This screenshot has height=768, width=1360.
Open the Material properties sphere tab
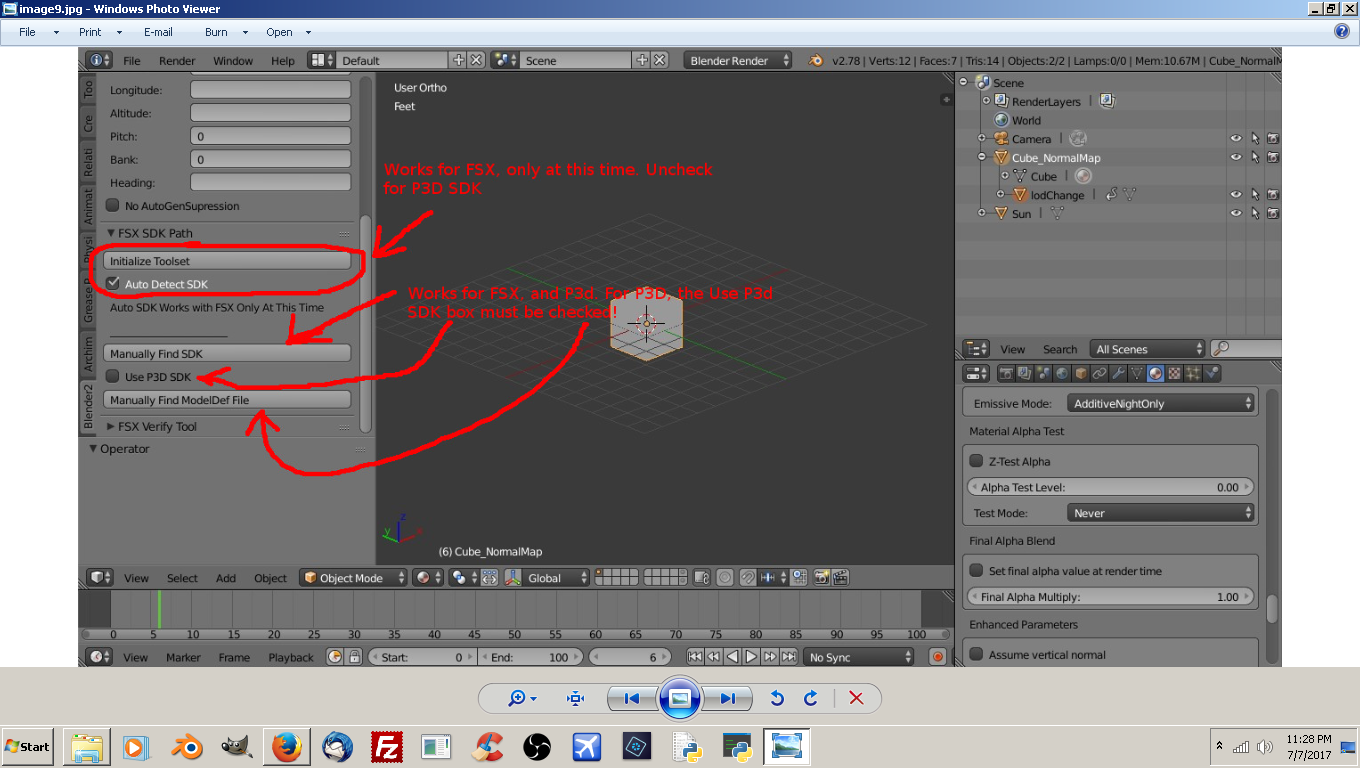(1156, 373)
